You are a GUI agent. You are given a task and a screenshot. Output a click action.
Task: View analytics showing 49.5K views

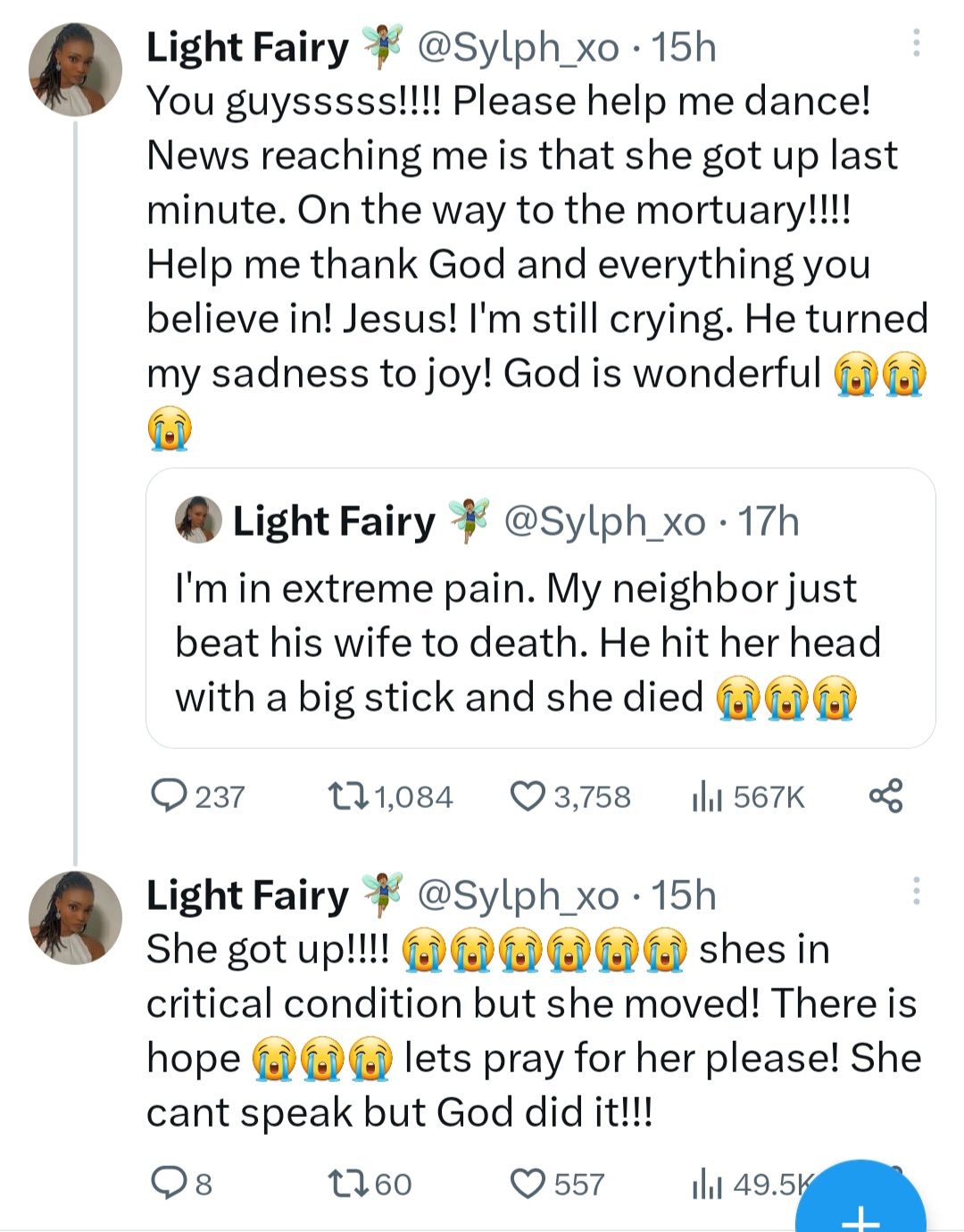(x=706, y=1184)
